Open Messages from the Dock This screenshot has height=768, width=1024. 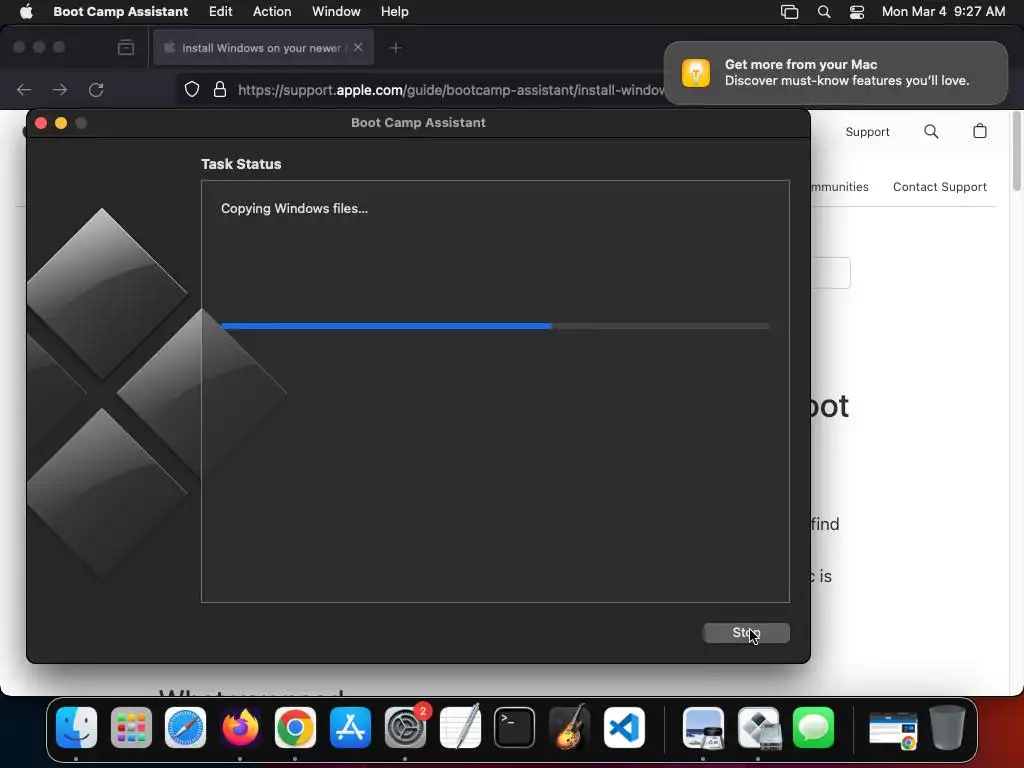coord(813,727)
